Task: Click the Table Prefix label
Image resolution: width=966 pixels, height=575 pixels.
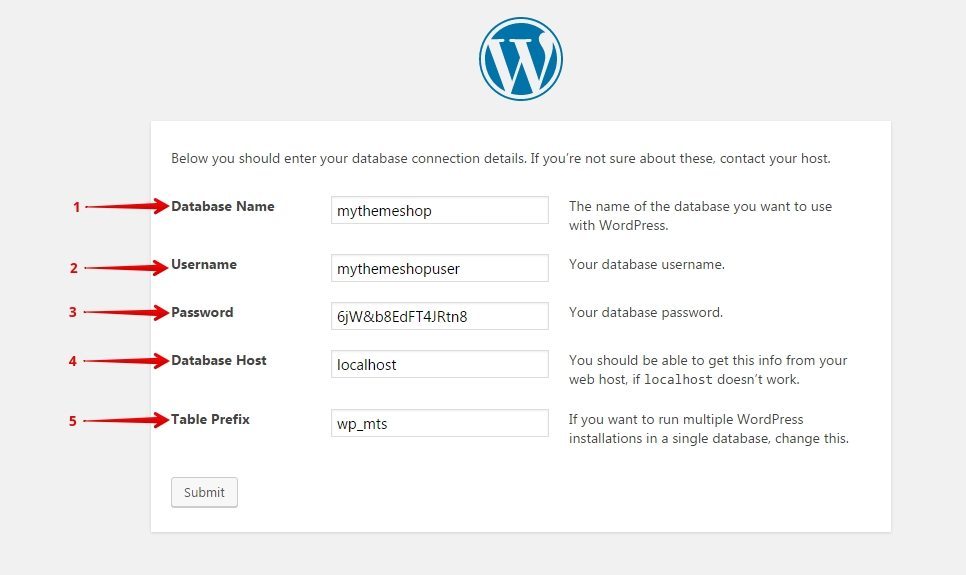Action: click(x=210, y=420)
